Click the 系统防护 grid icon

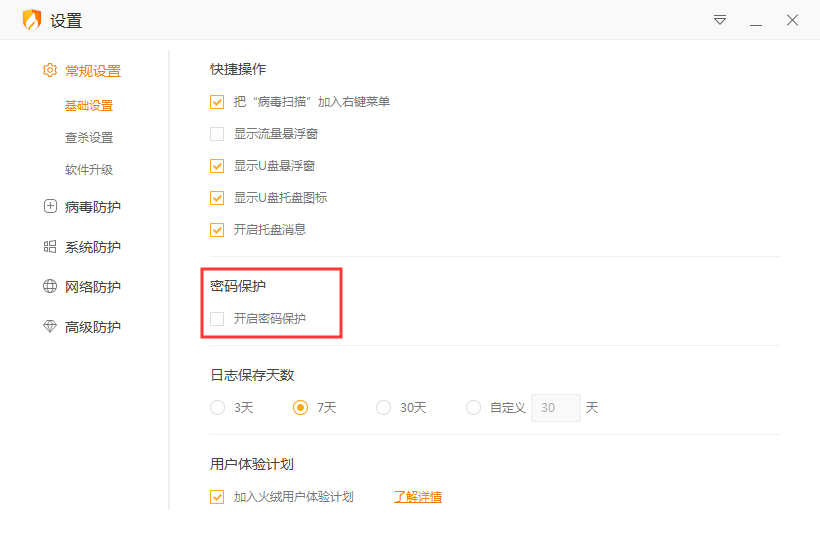point(50,247)
